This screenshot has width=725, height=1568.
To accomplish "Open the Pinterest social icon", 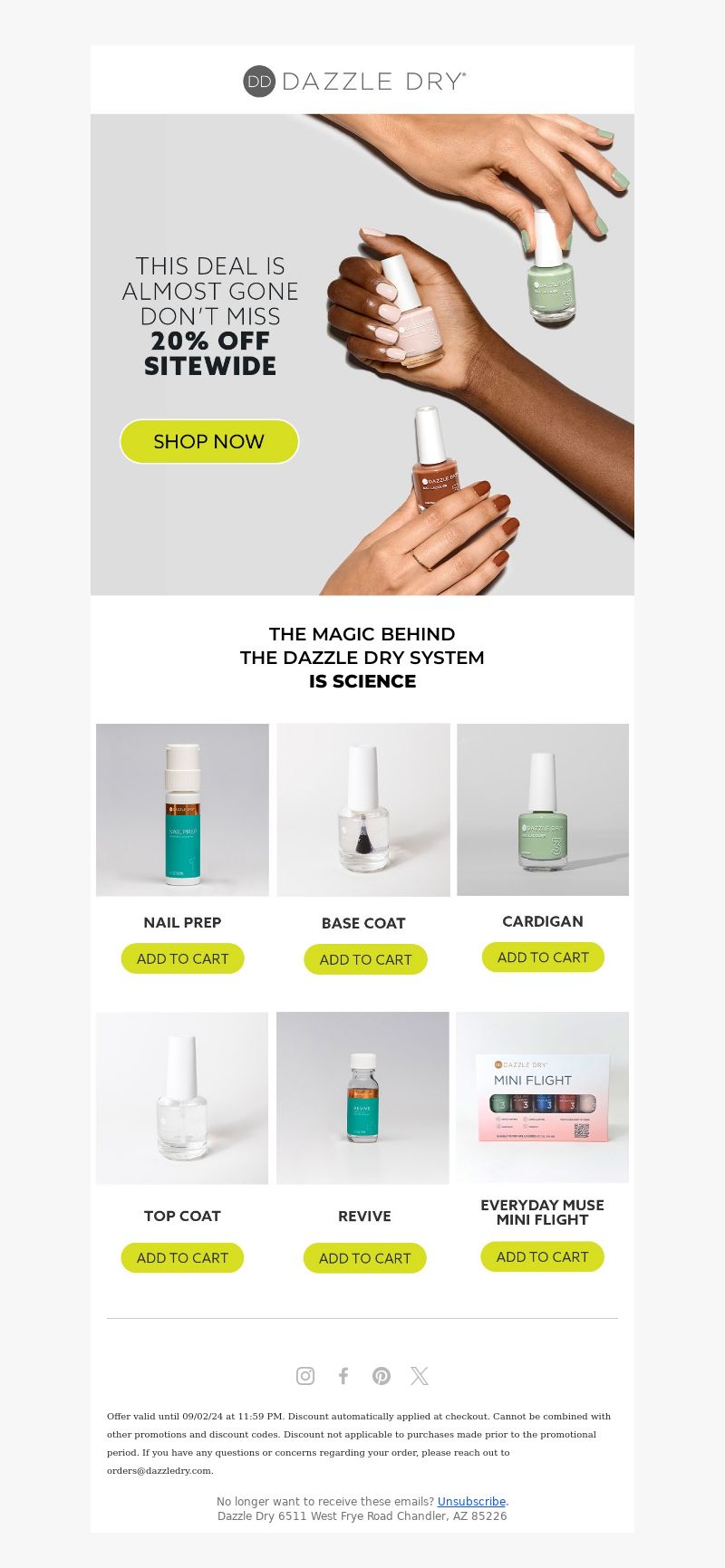I will [x=382, y=1376].
